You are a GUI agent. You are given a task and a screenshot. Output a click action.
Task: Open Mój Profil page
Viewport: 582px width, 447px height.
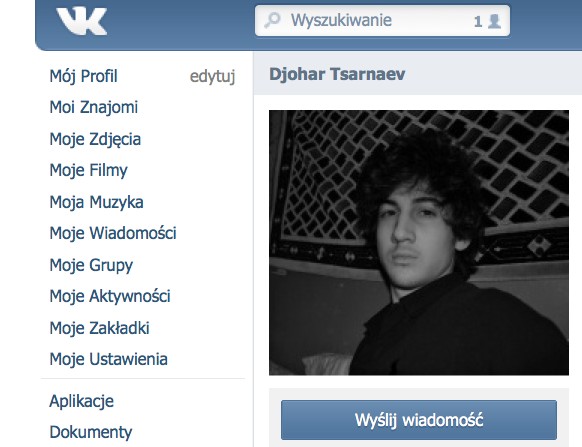point(84,76)
